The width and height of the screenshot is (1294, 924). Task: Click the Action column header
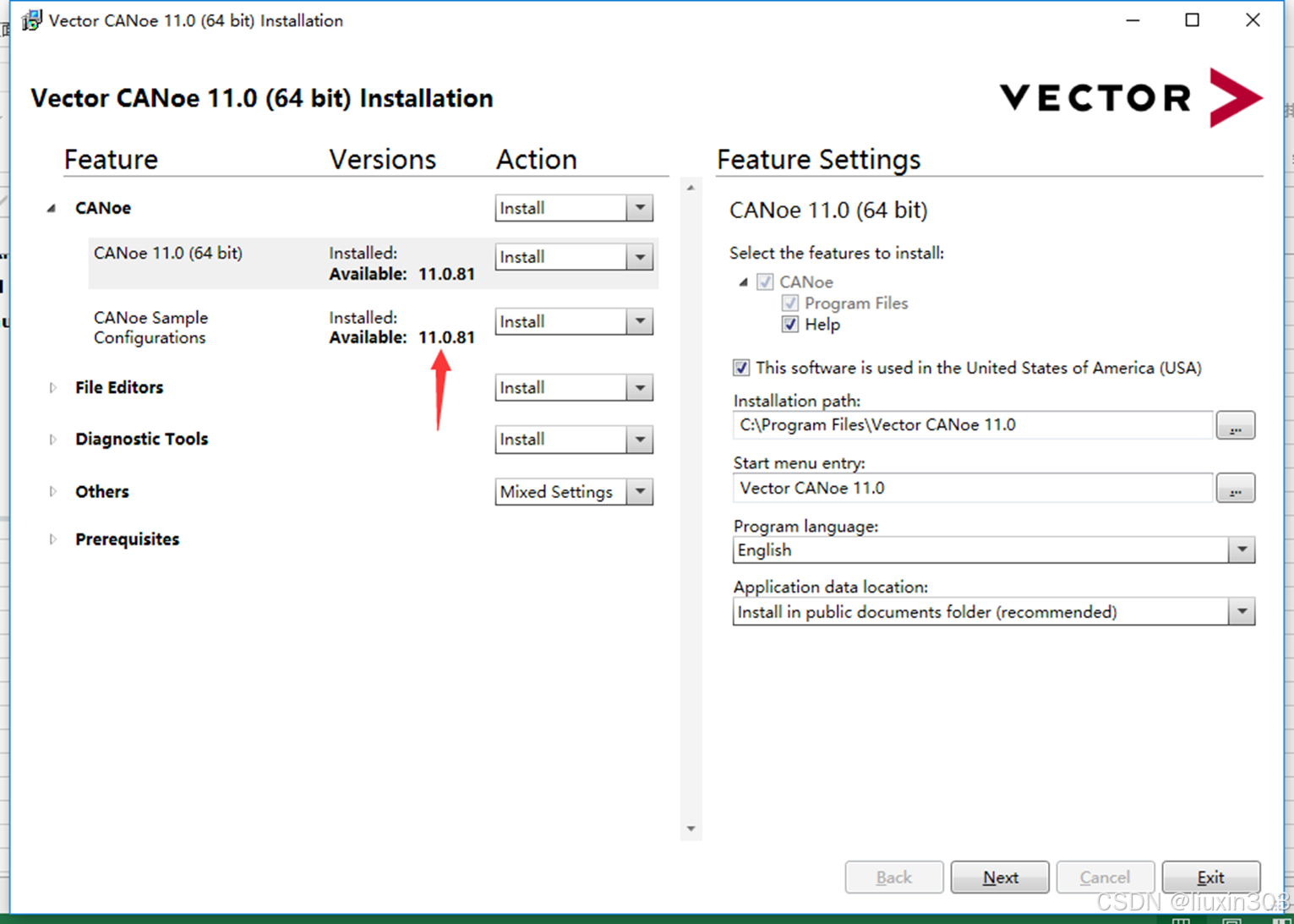point(536,160)
